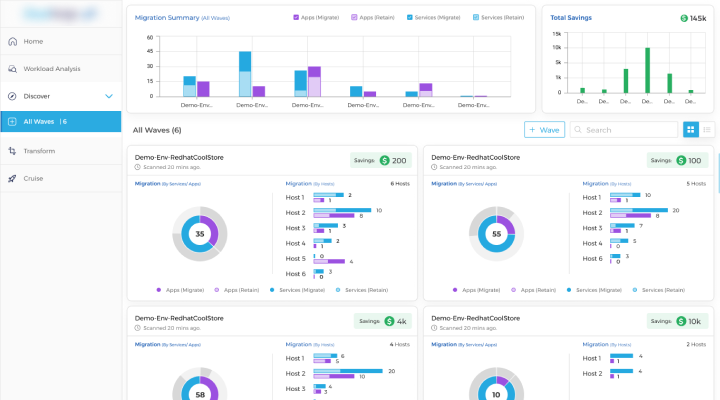Switch to grid view layout
Screen dimensions: 720x400
coord(690,130)
